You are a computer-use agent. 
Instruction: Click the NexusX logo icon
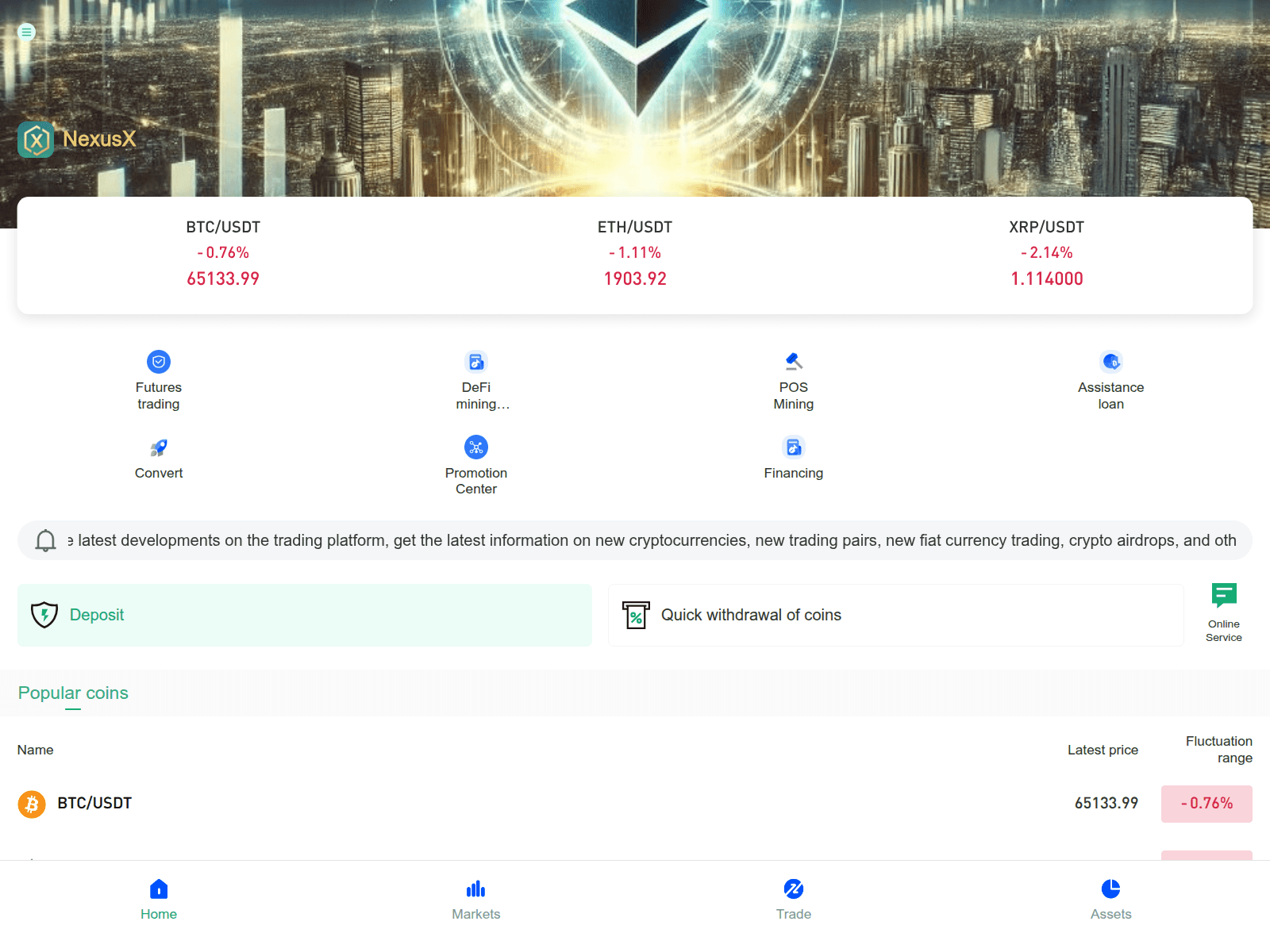36,140
